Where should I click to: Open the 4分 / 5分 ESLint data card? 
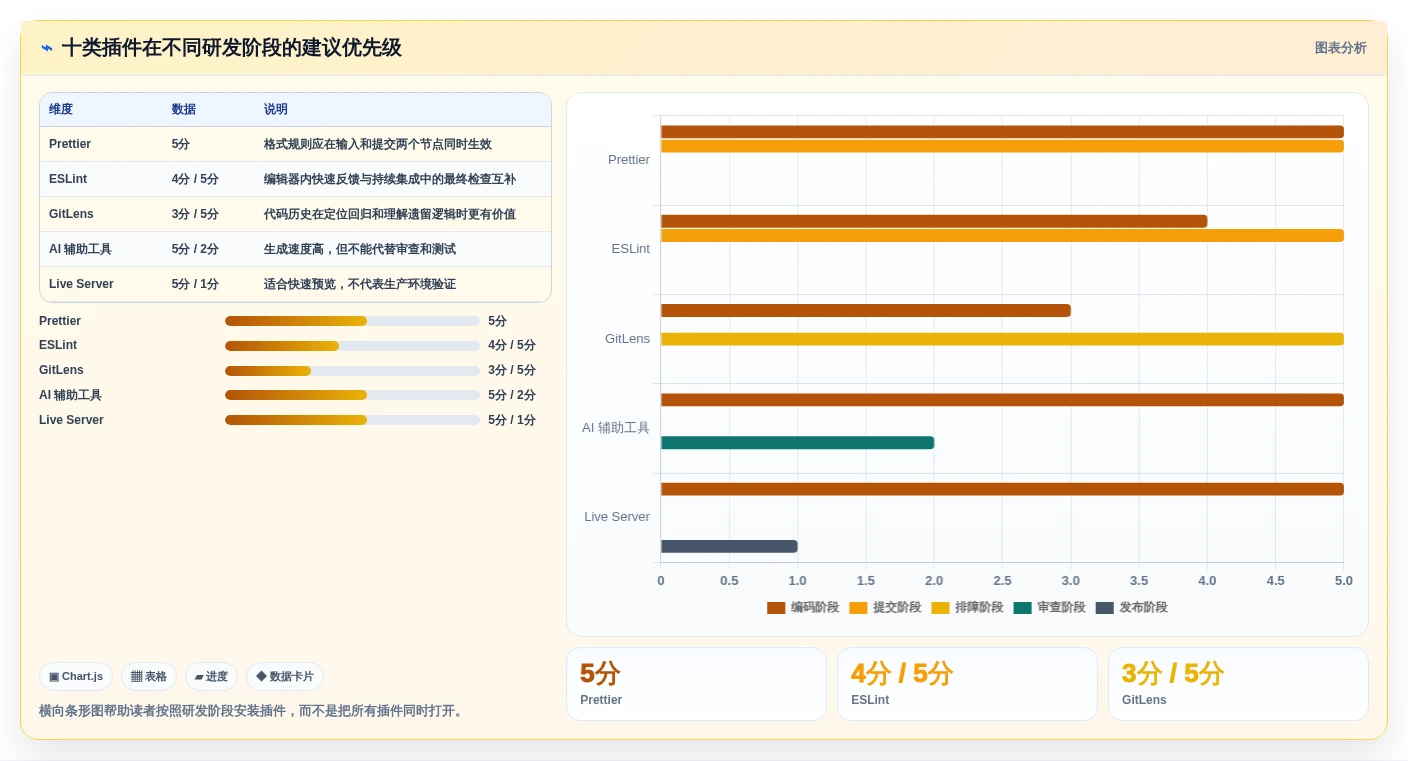967,684
